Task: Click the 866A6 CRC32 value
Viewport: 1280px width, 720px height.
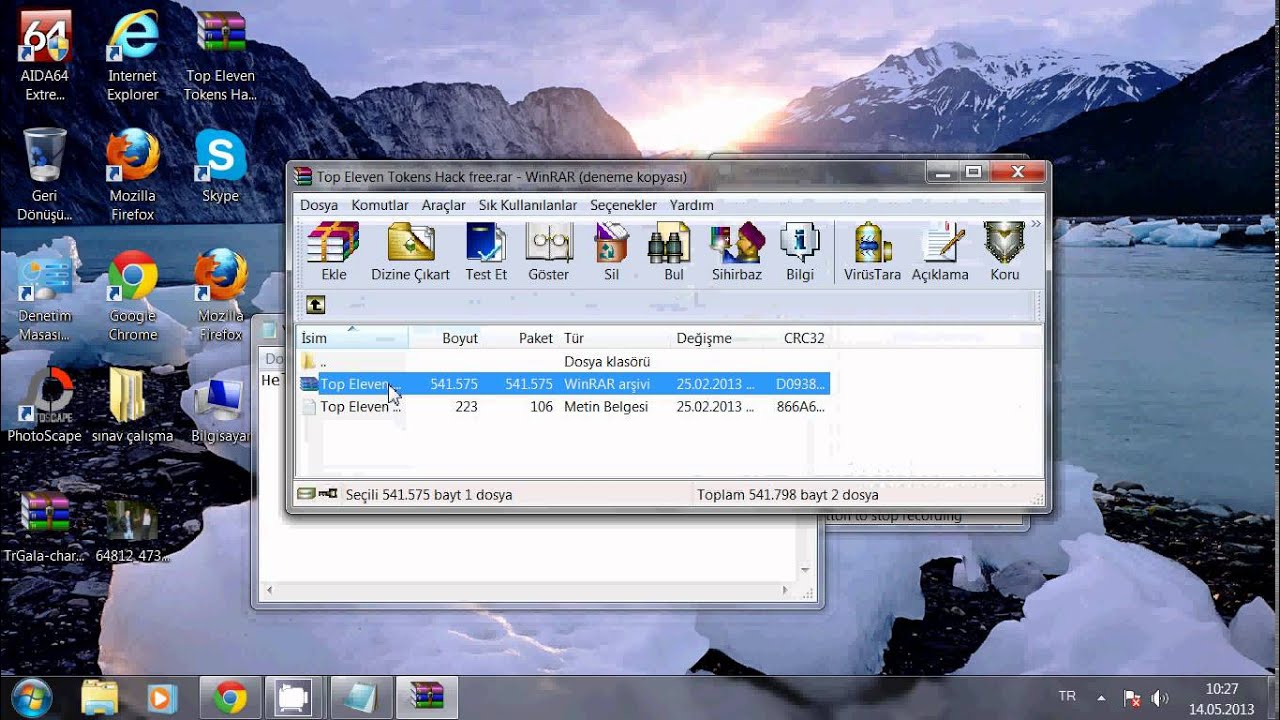Action: [x=801, y=407]
